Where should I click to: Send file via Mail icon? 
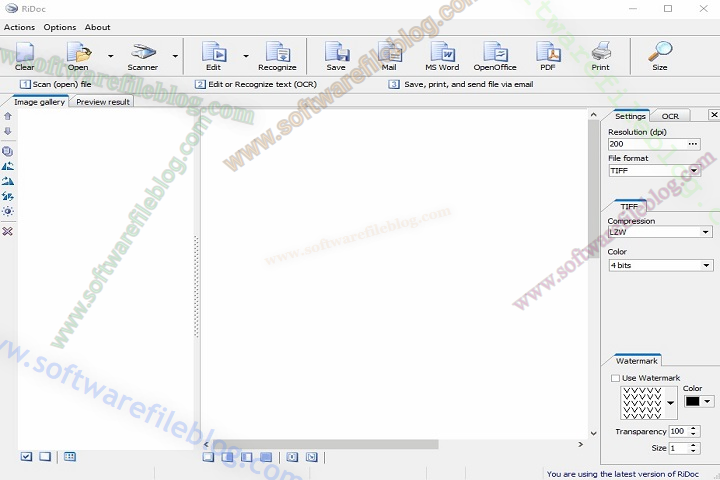[389, 54]
